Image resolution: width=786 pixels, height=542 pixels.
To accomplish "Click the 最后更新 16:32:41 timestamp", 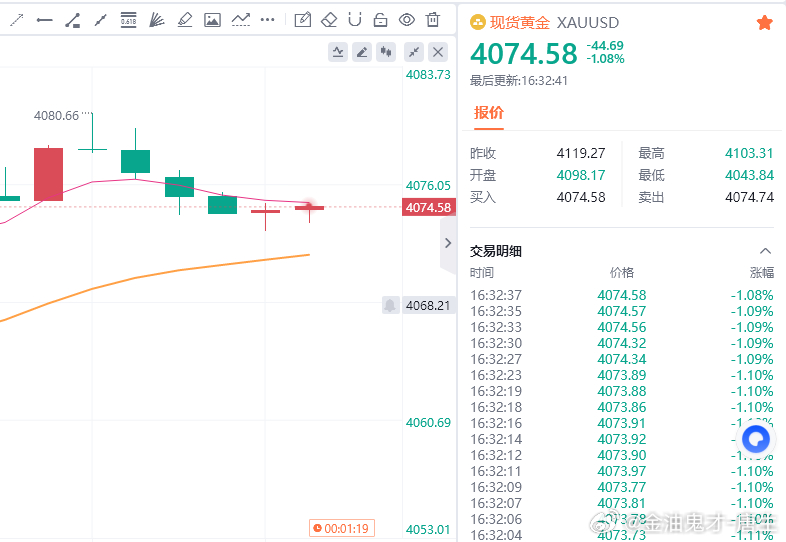I will tap(519, 81).
